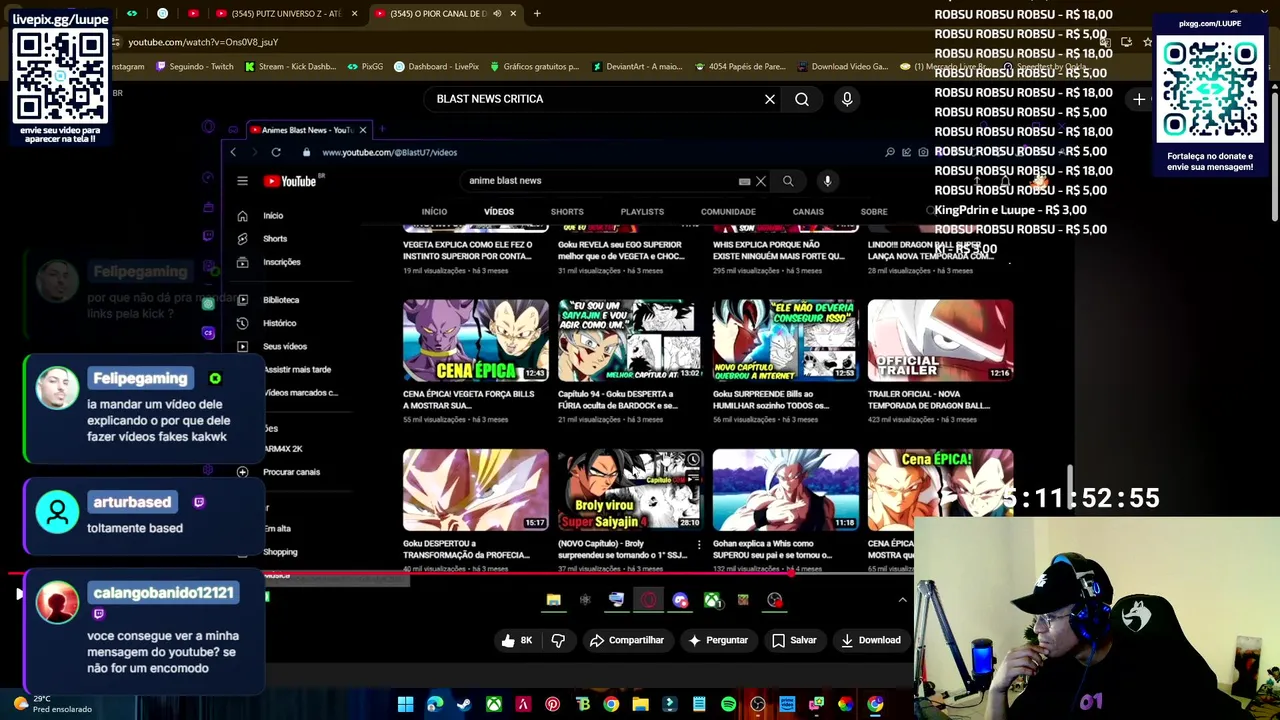The image size is (1280, 720).
Task: Open the Broly virou Super Saiyajin thumbnail
Action: [x=631, y=490]
